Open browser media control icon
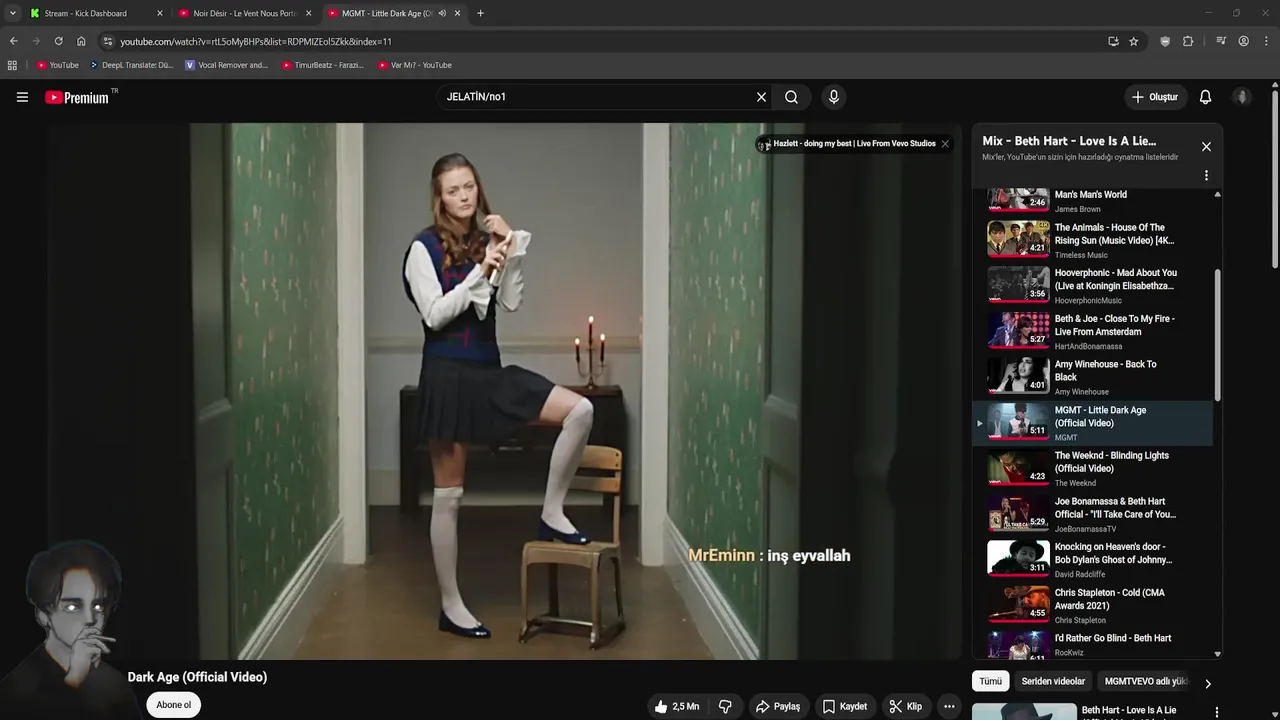The width and height of the screenshot is (1280, 720). pyautogui.click(x=1221, y=41)
